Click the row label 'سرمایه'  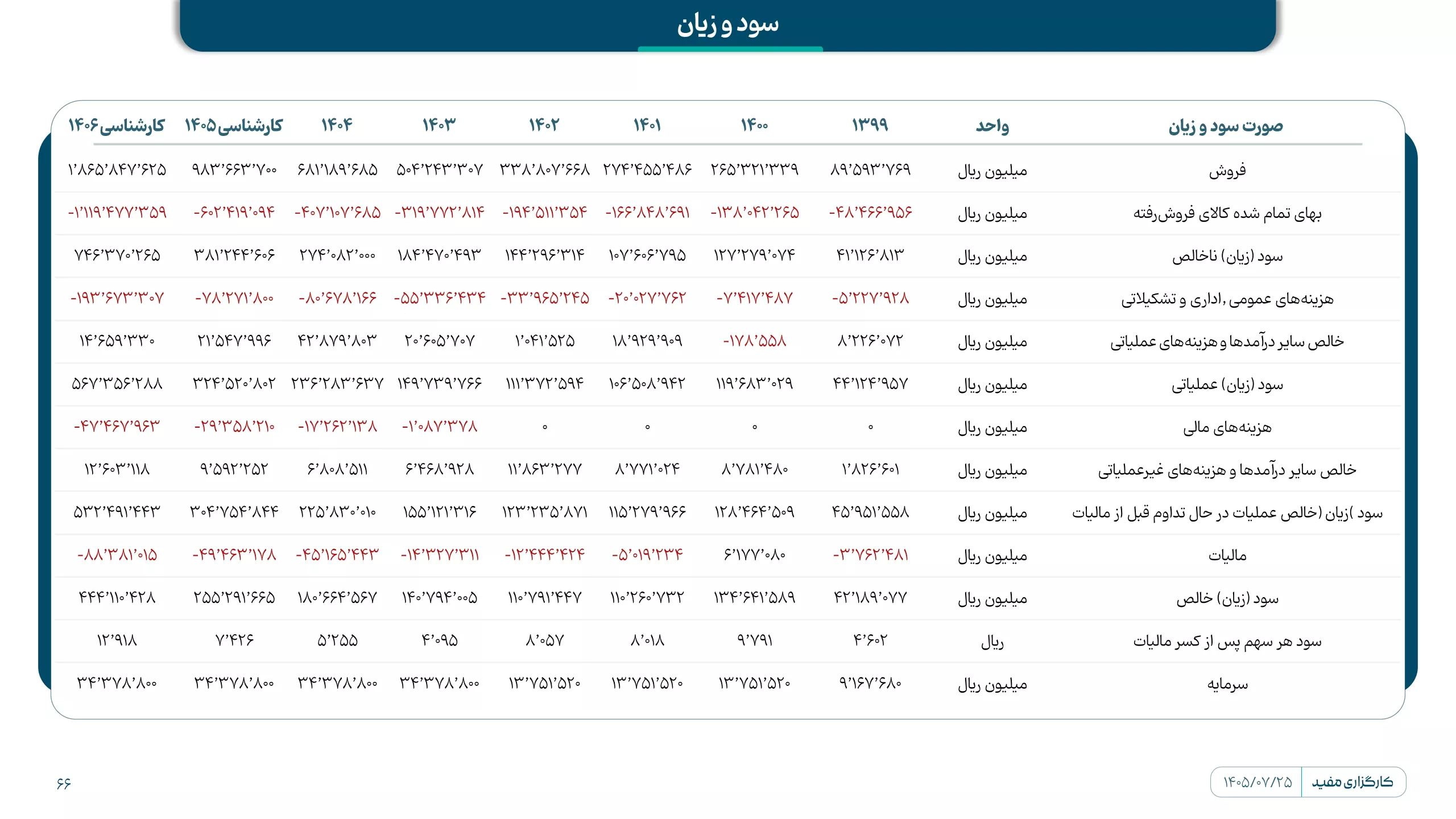point(1227,684)
